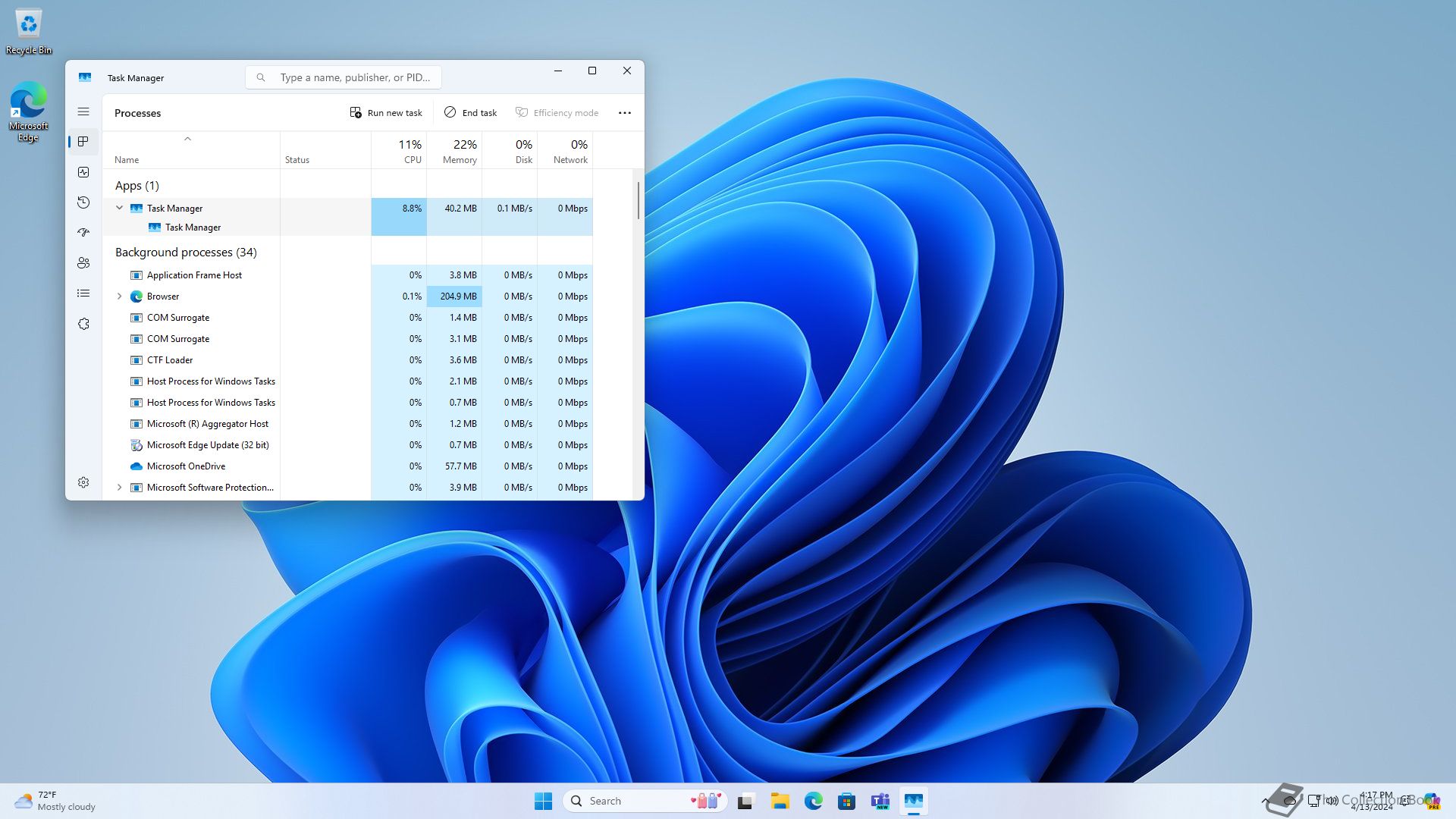Minimize the Task Manager window
The height and width of the screenshot is (819, 1456).
tap(558, 71)
